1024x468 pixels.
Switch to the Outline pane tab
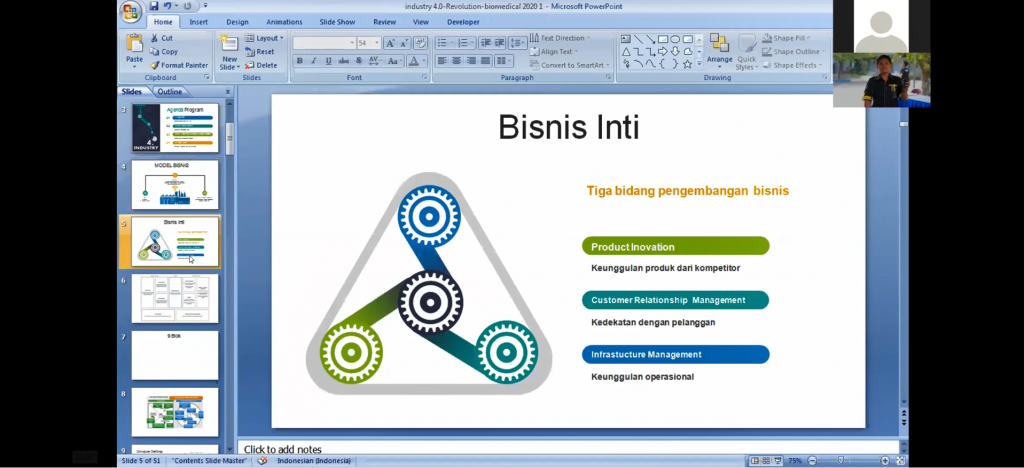[x=169, y=91]
